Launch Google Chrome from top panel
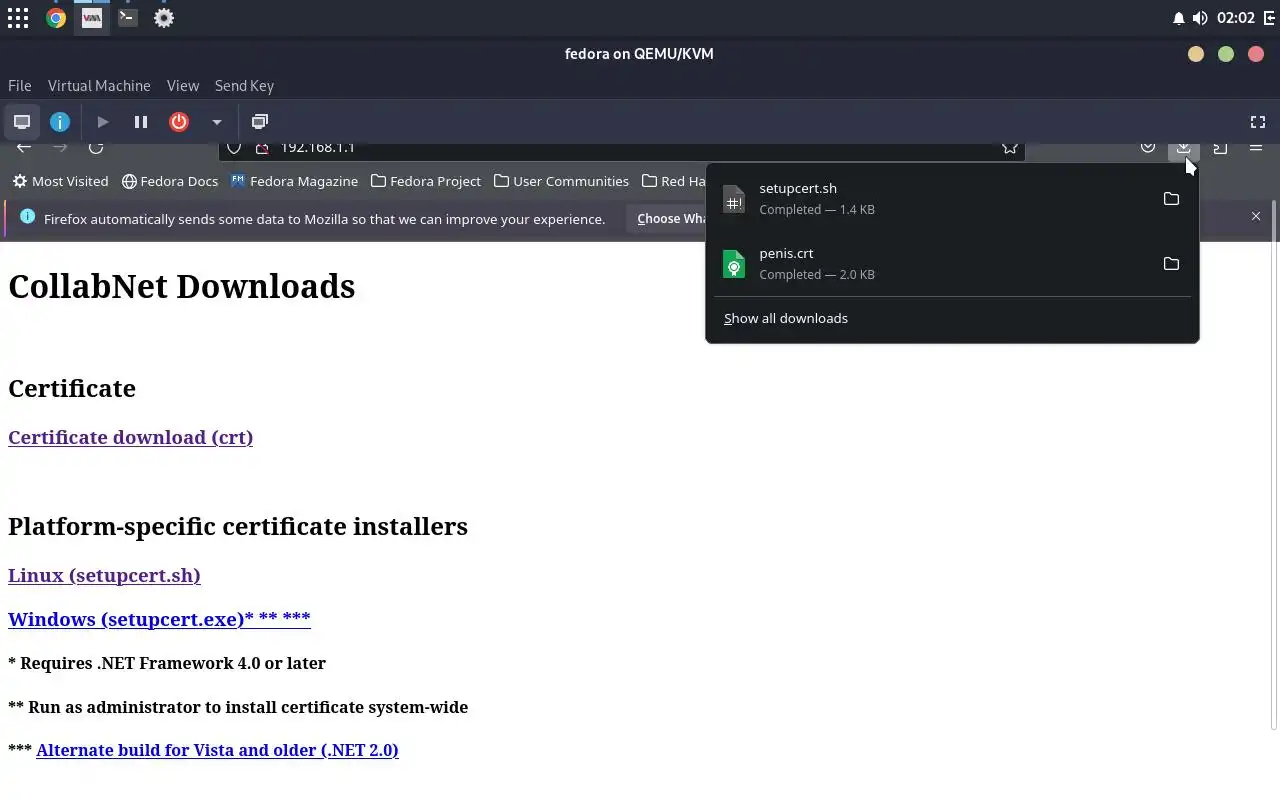 tap(56, 18)
